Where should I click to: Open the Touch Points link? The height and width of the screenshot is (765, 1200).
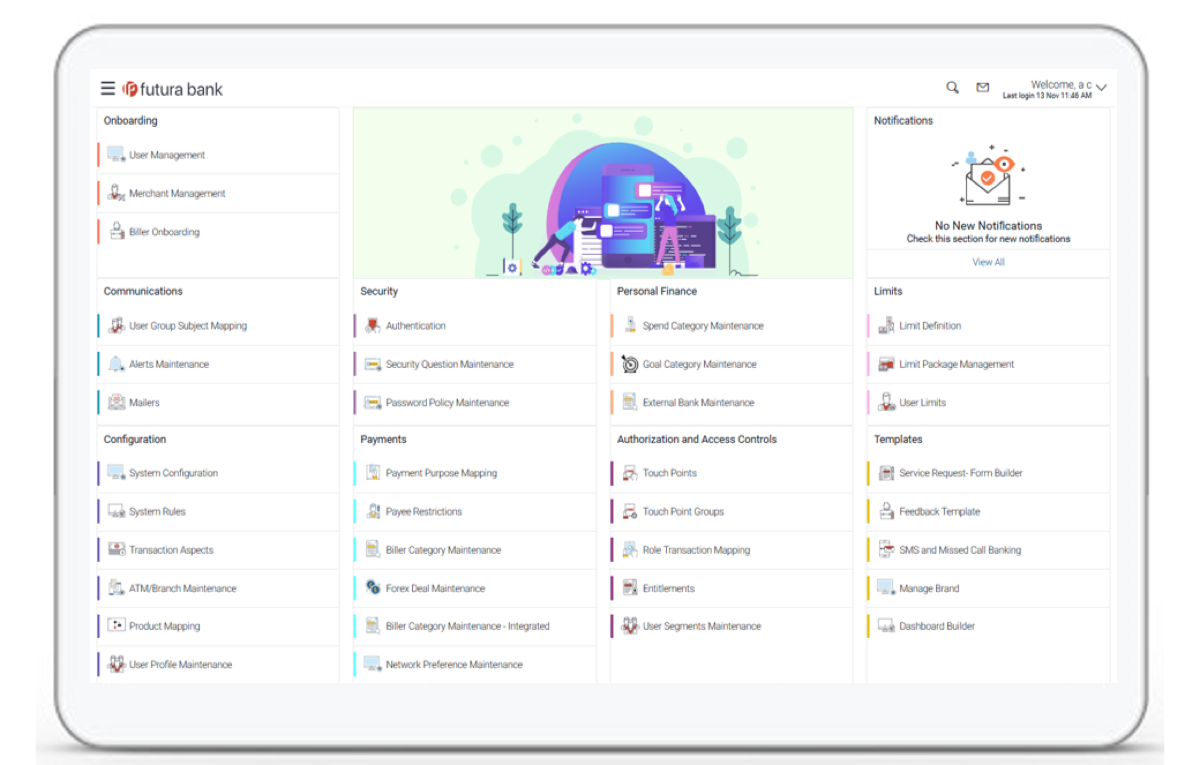(670, 473)
